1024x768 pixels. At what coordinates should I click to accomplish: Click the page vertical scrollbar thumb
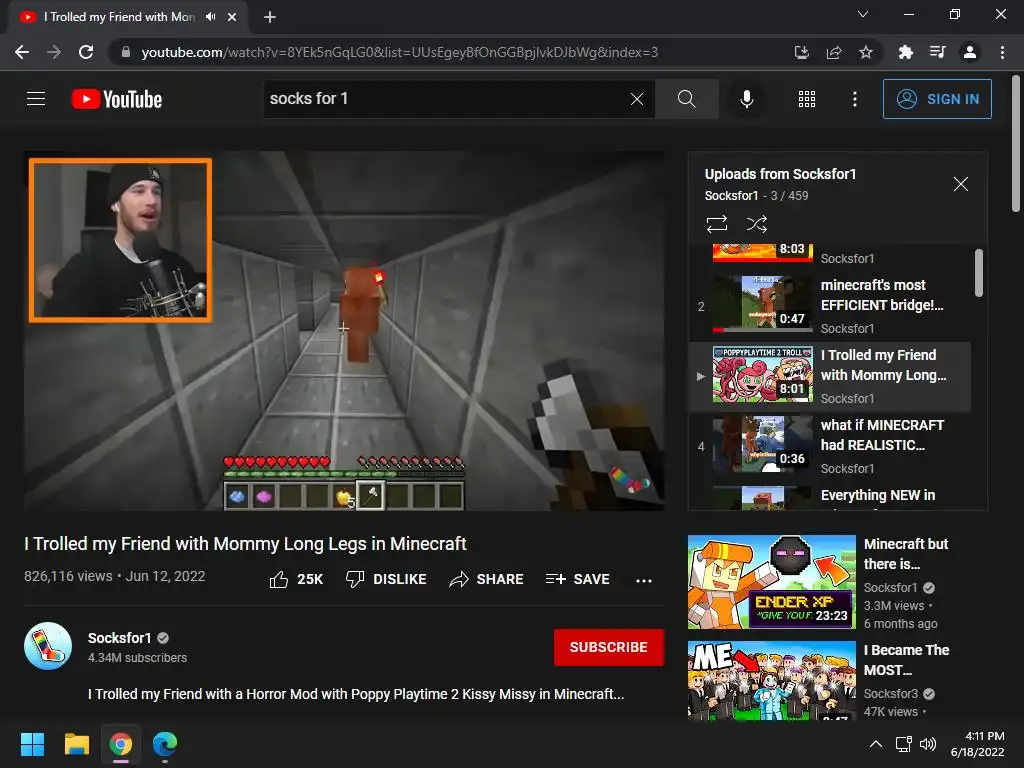click(1016, 144)
